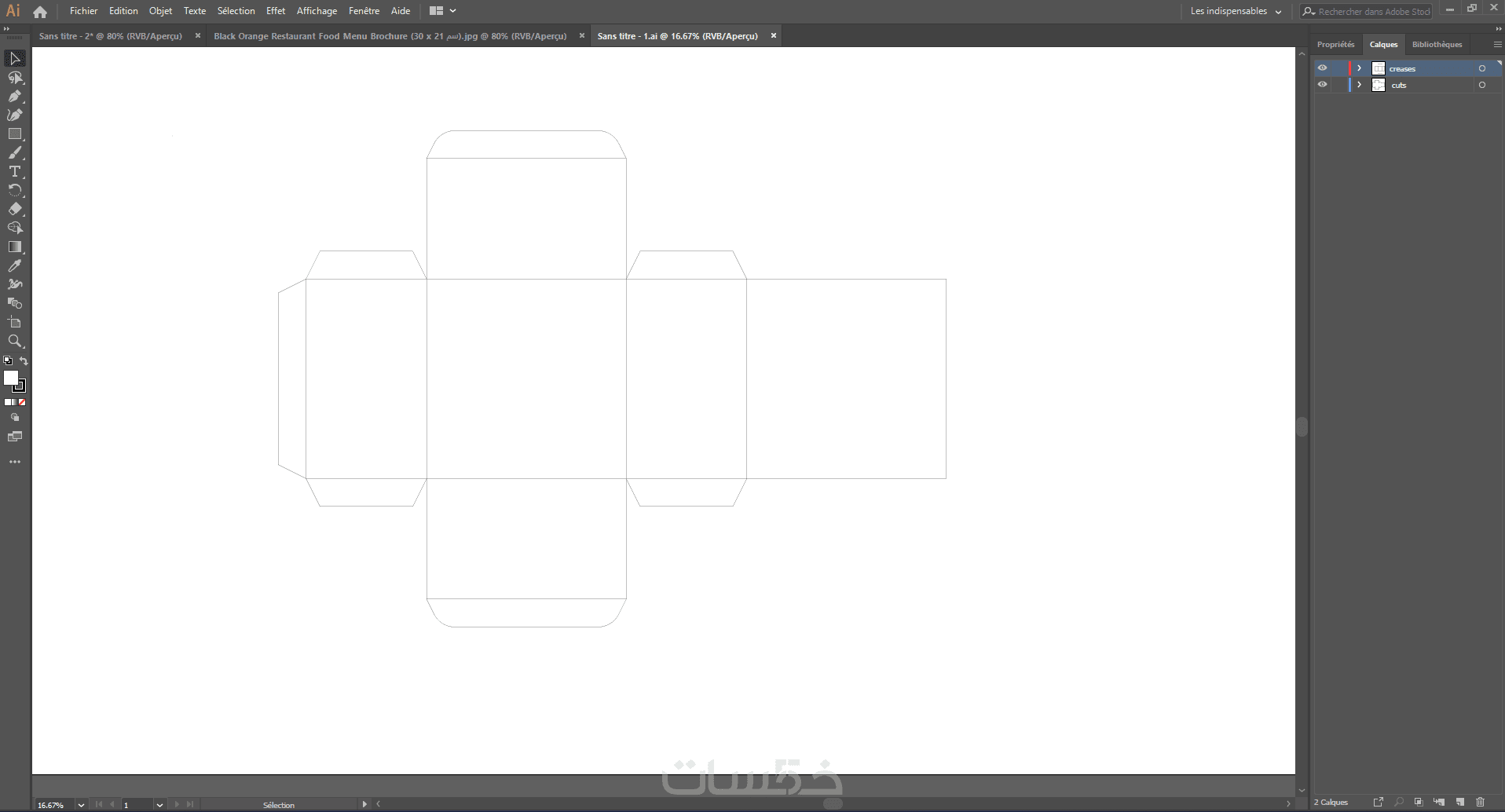Open the Fichier menu
Screen dimensions: 1505x812
tap(83, 11)
